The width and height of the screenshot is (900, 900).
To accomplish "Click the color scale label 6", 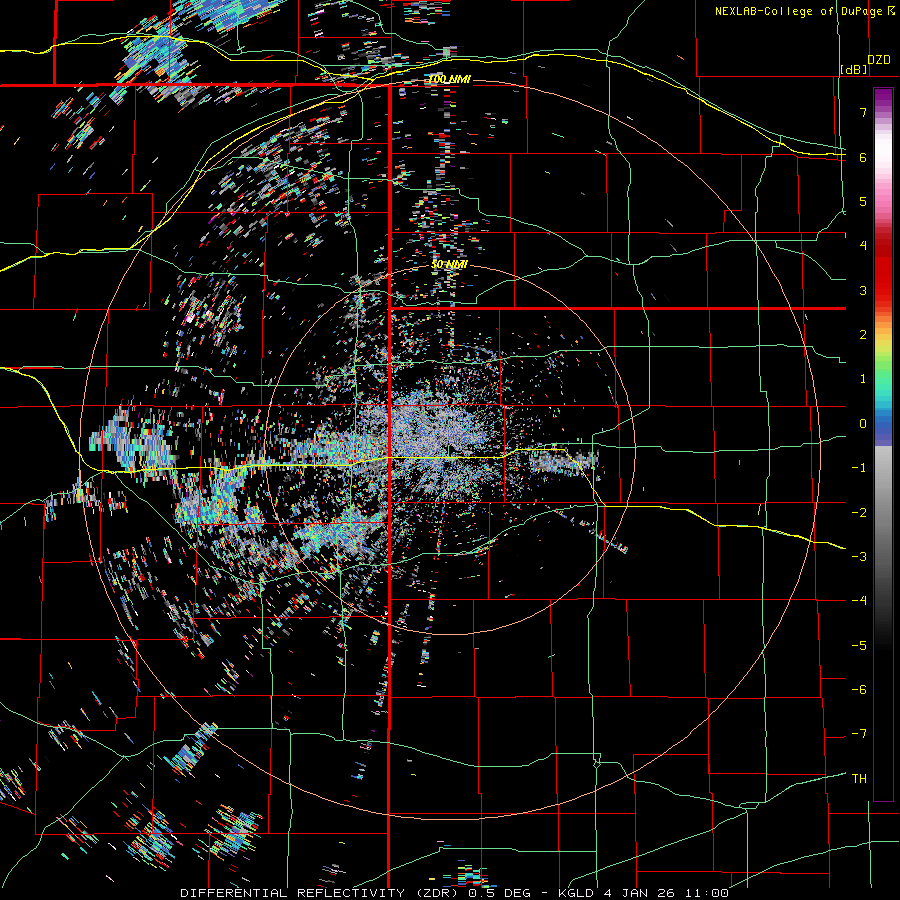I will tap(863, 157).
